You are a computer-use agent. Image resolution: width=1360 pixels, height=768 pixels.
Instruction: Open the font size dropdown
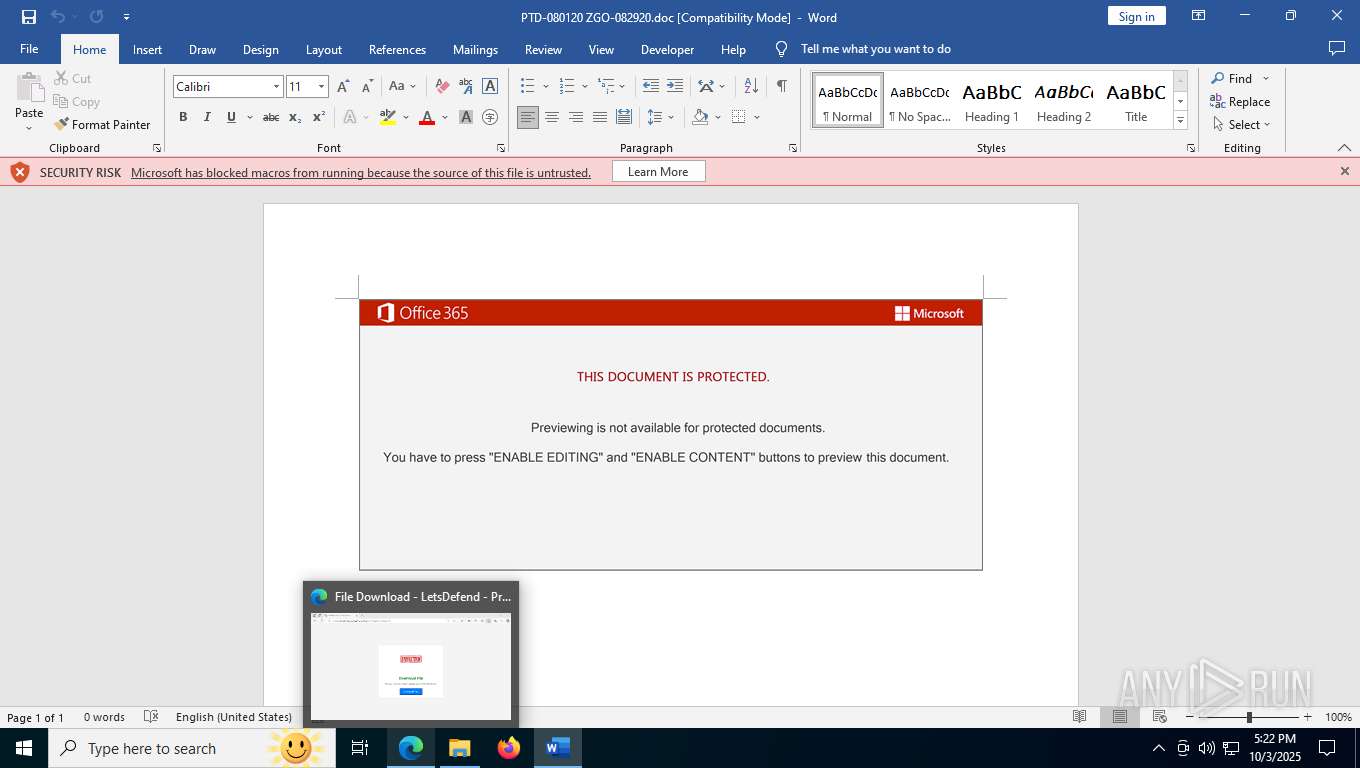click(x=321, y=87)
